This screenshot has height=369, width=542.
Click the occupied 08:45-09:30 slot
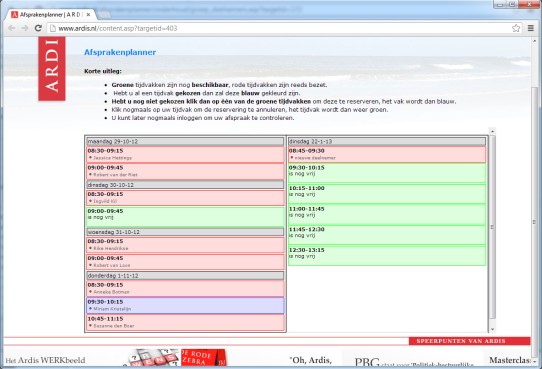[387, 154]
